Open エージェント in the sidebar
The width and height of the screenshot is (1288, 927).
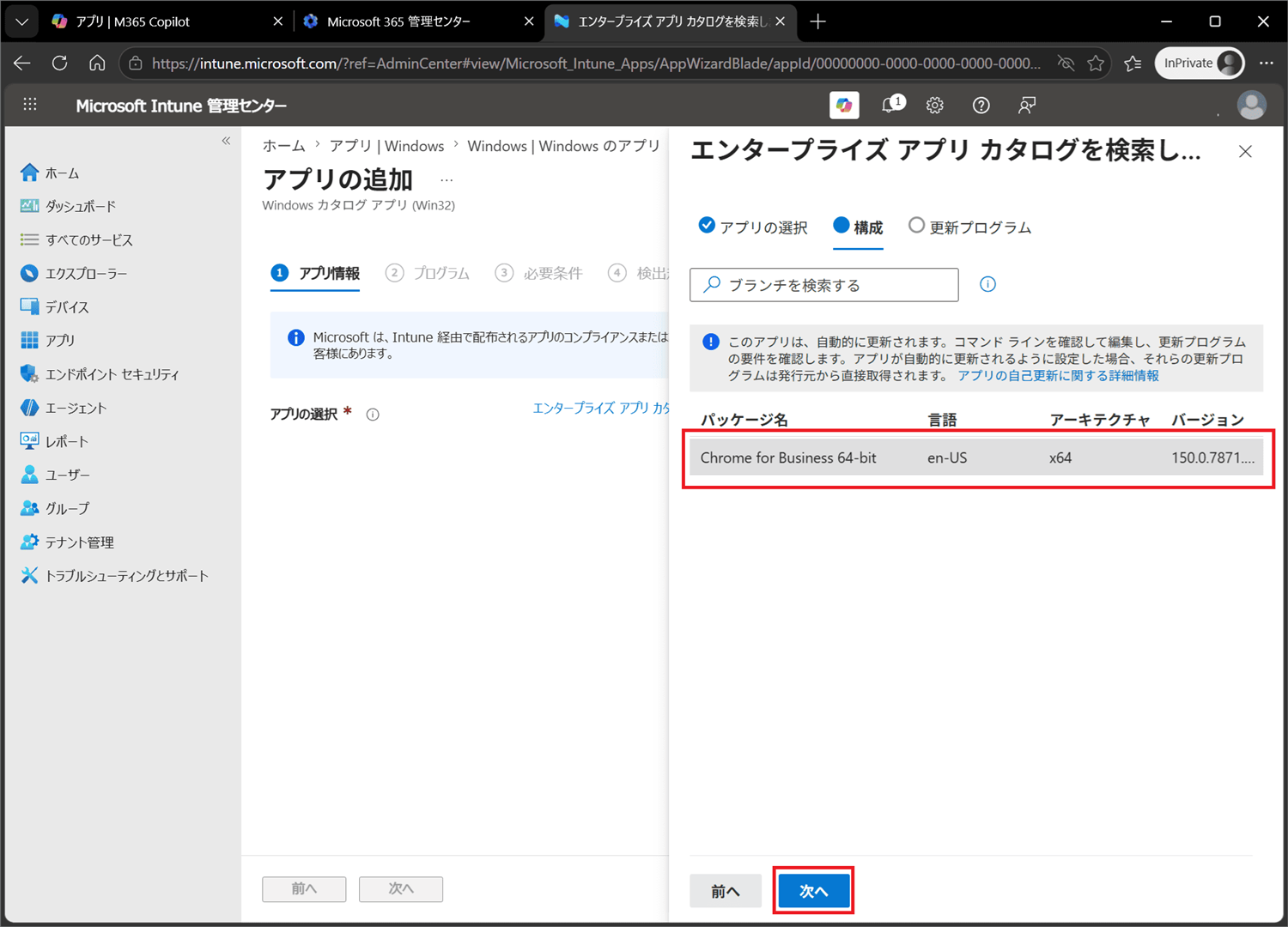[x=64, y=408]
